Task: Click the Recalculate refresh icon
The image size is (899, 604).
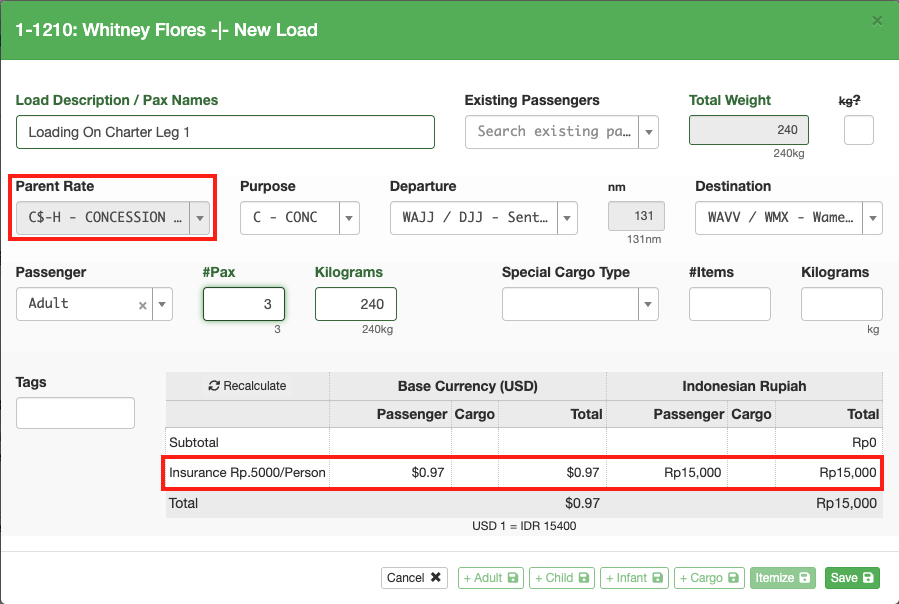Action: coord(214,386)
